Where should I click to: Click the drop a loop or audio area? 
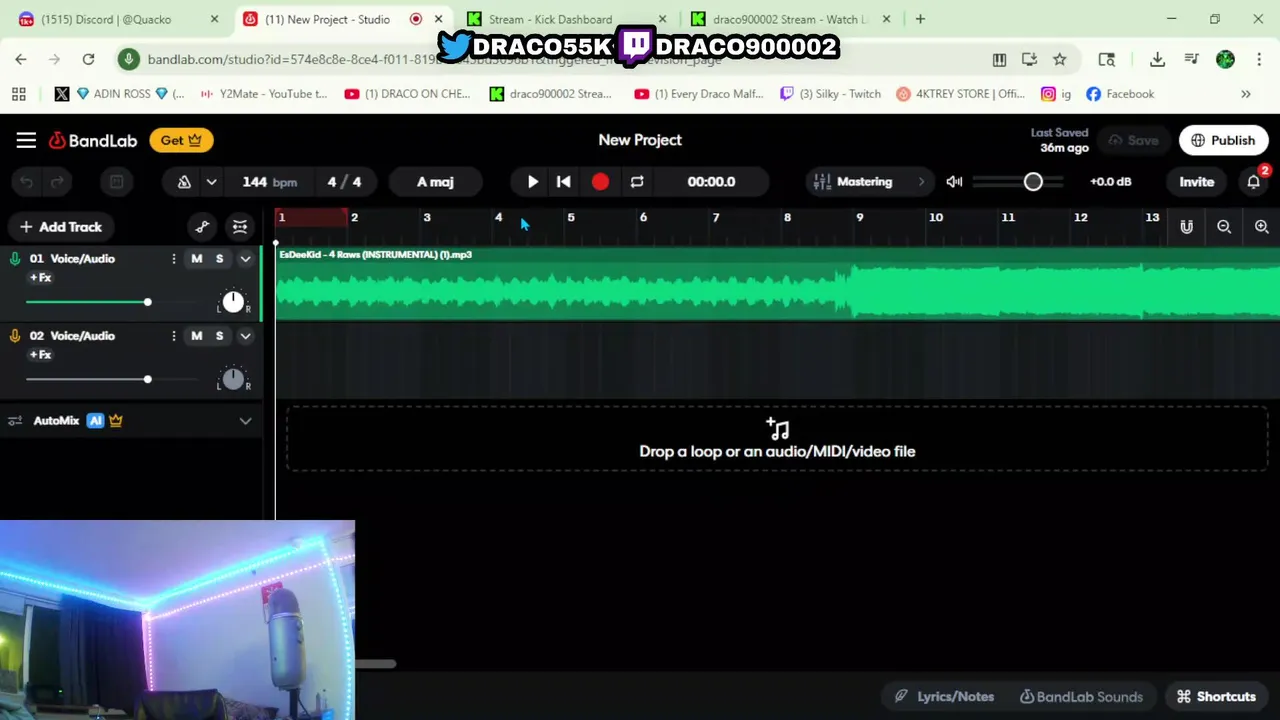pos(777,439)
